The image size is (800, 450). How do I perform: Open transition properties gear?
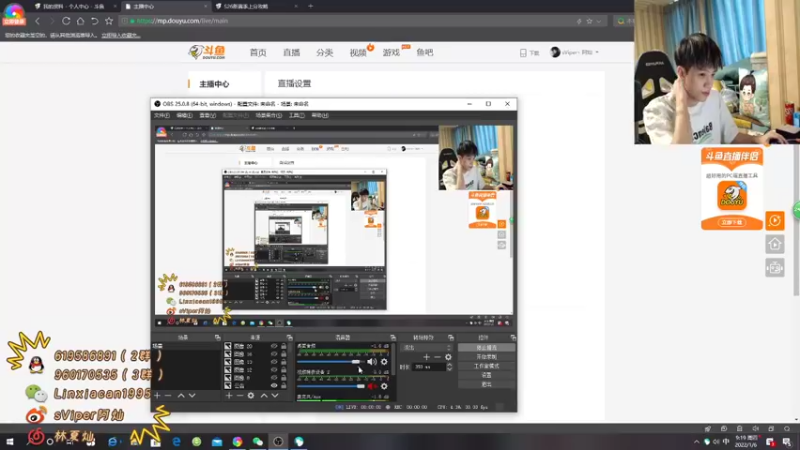point(448,357)
